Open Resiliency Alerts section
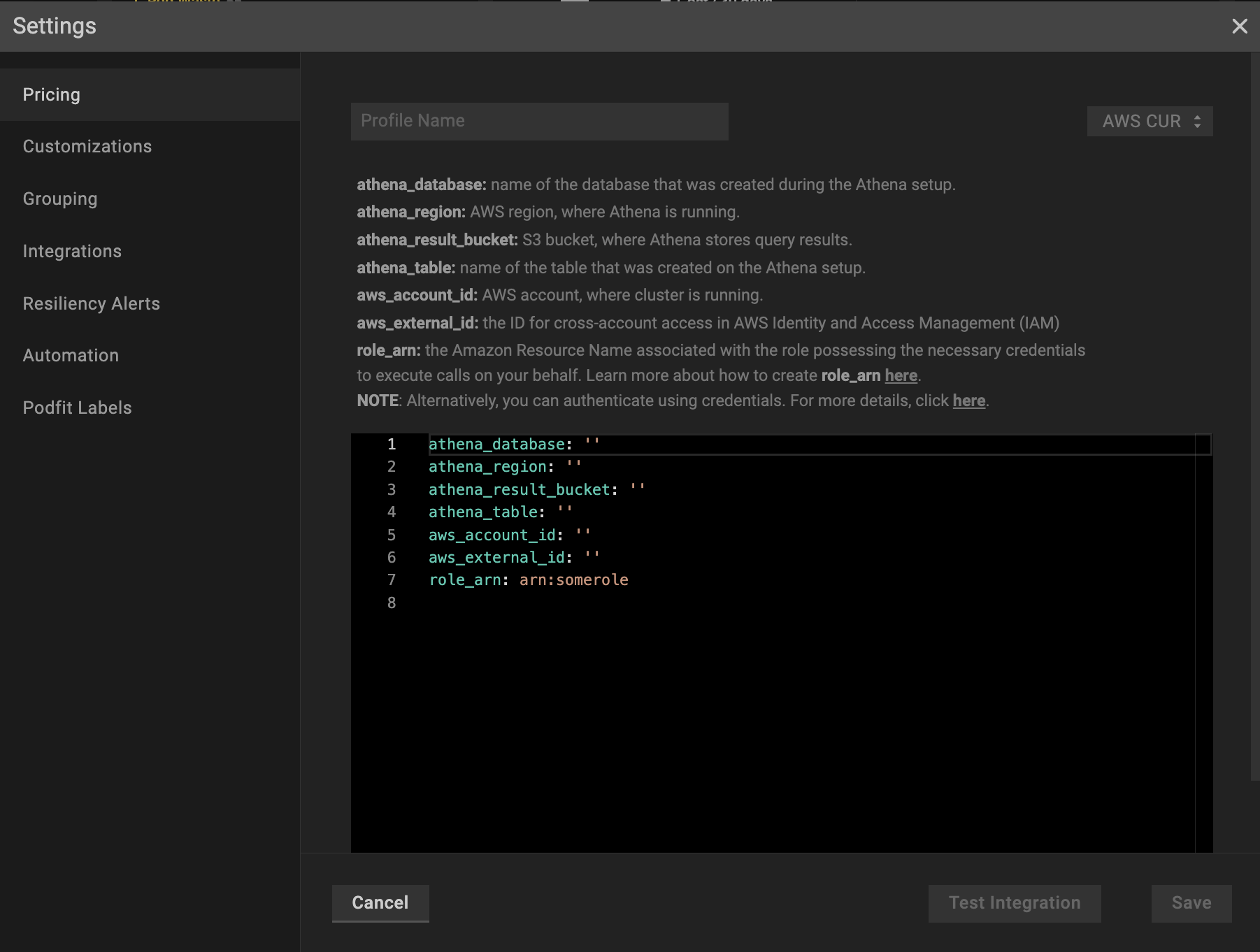Image resolution: width=1260 pixels, height=952 pixels. (92, 304)
